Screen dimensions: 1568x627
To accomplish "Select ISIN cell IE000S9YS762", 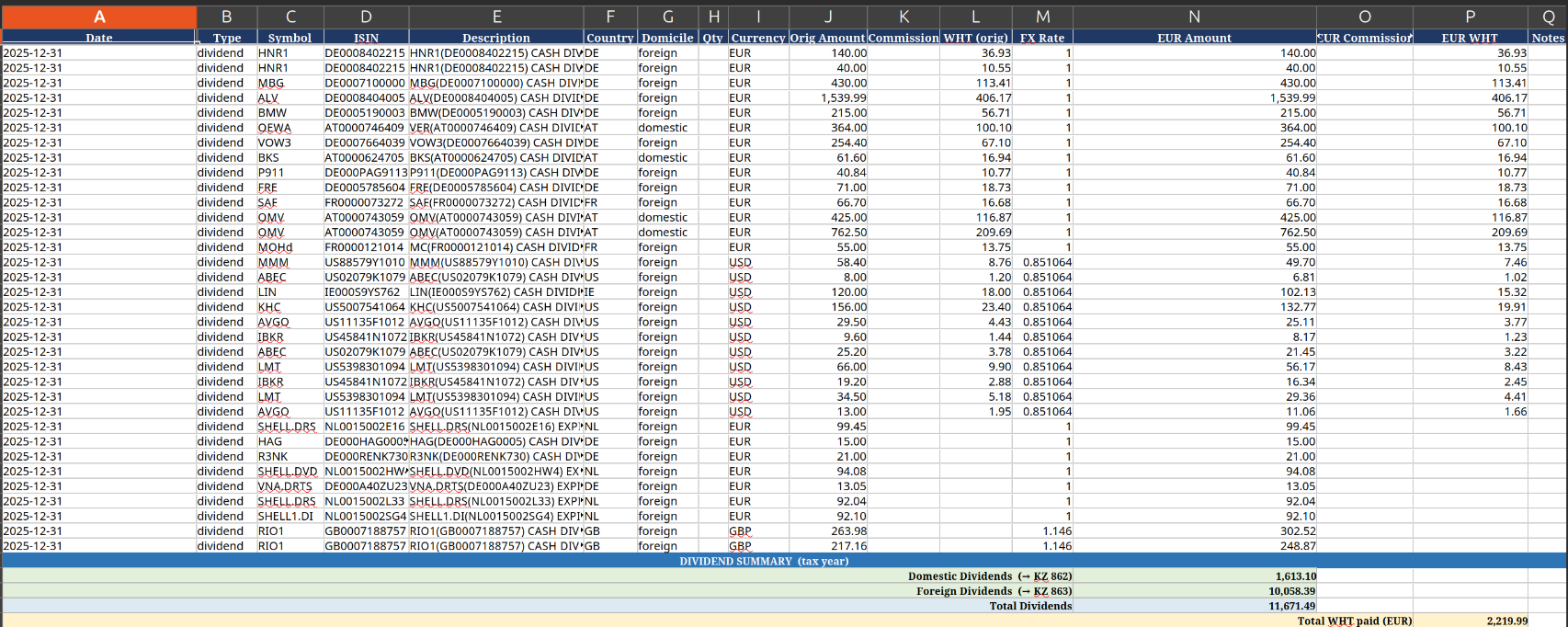I will [366, 292].
